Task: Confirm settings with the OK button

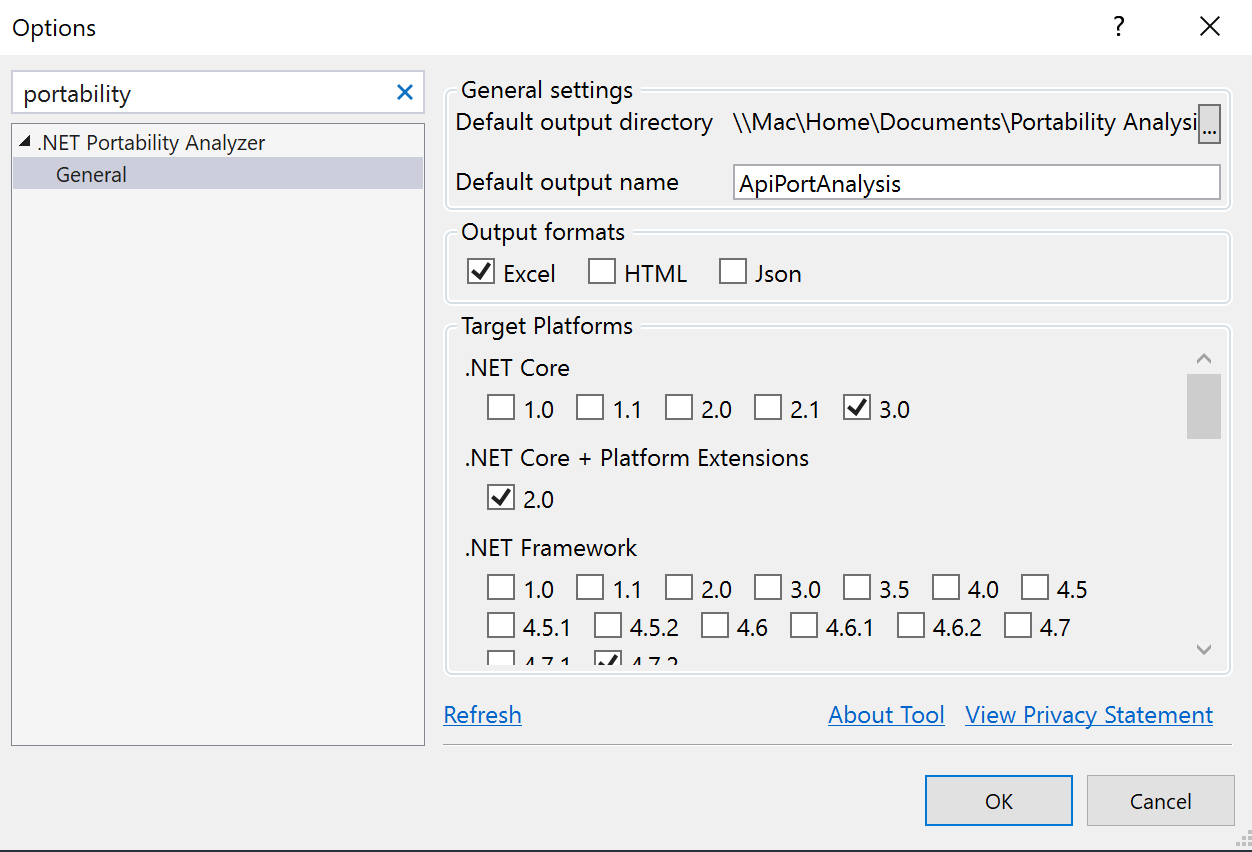Action: 999,801
